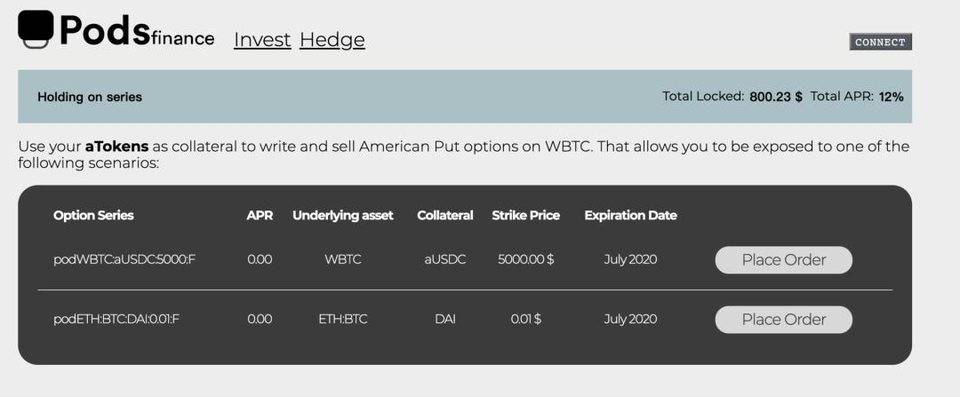Select the podWBTC:aUSDC:5000:F option series name

pyautogui.click(x=124, y=259)
